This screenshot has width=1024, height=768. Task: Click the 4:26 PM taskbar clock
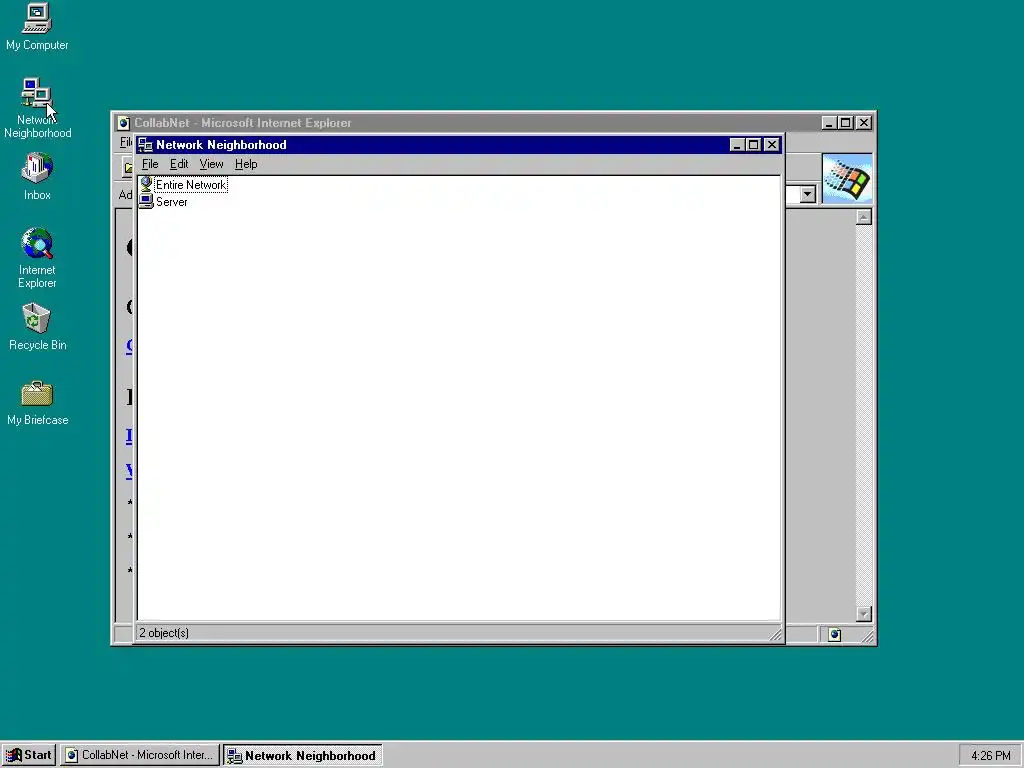[990, 756]
